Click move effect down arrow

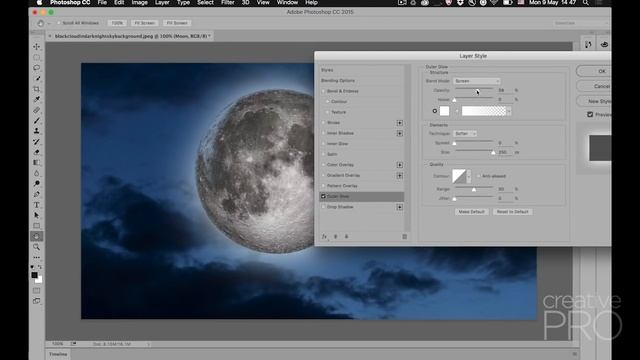tap(347, 236)
